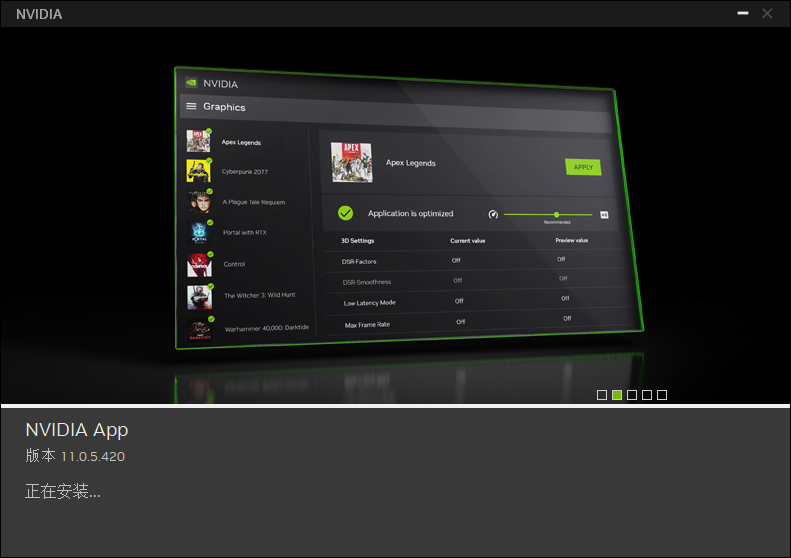Select the green second slideshow indicator
The image size is (791, 558).
(616, 395)
